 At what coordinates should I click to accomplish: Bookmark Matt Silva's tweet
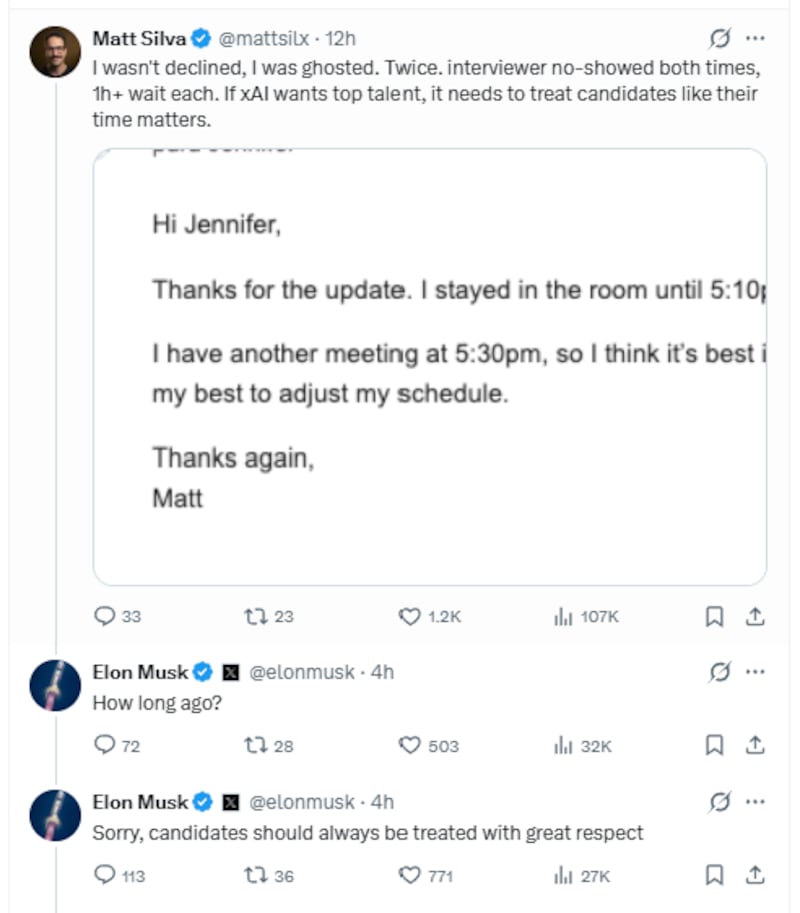(714, 617)
